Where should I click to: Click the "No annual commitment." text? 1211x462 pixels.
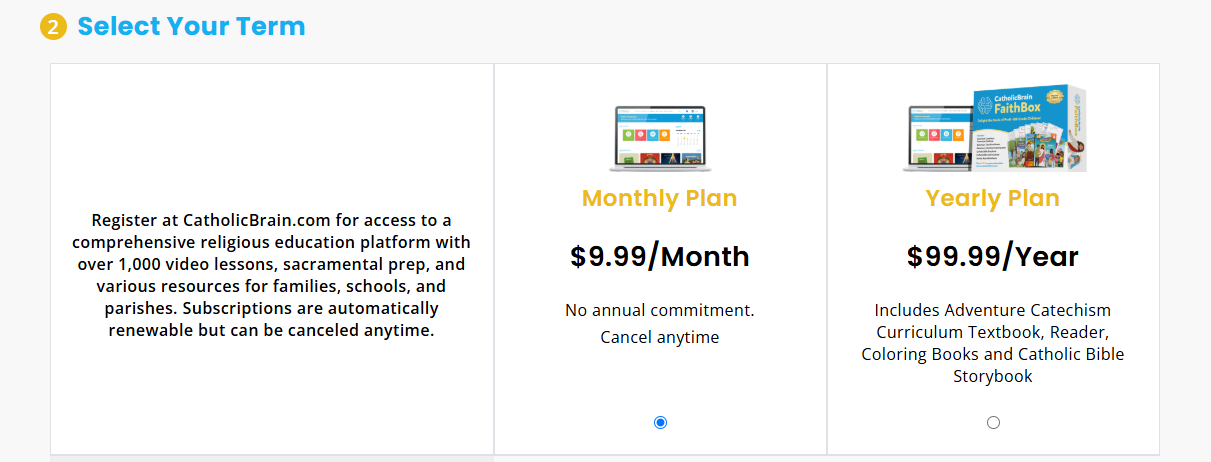tap(659, 310)
